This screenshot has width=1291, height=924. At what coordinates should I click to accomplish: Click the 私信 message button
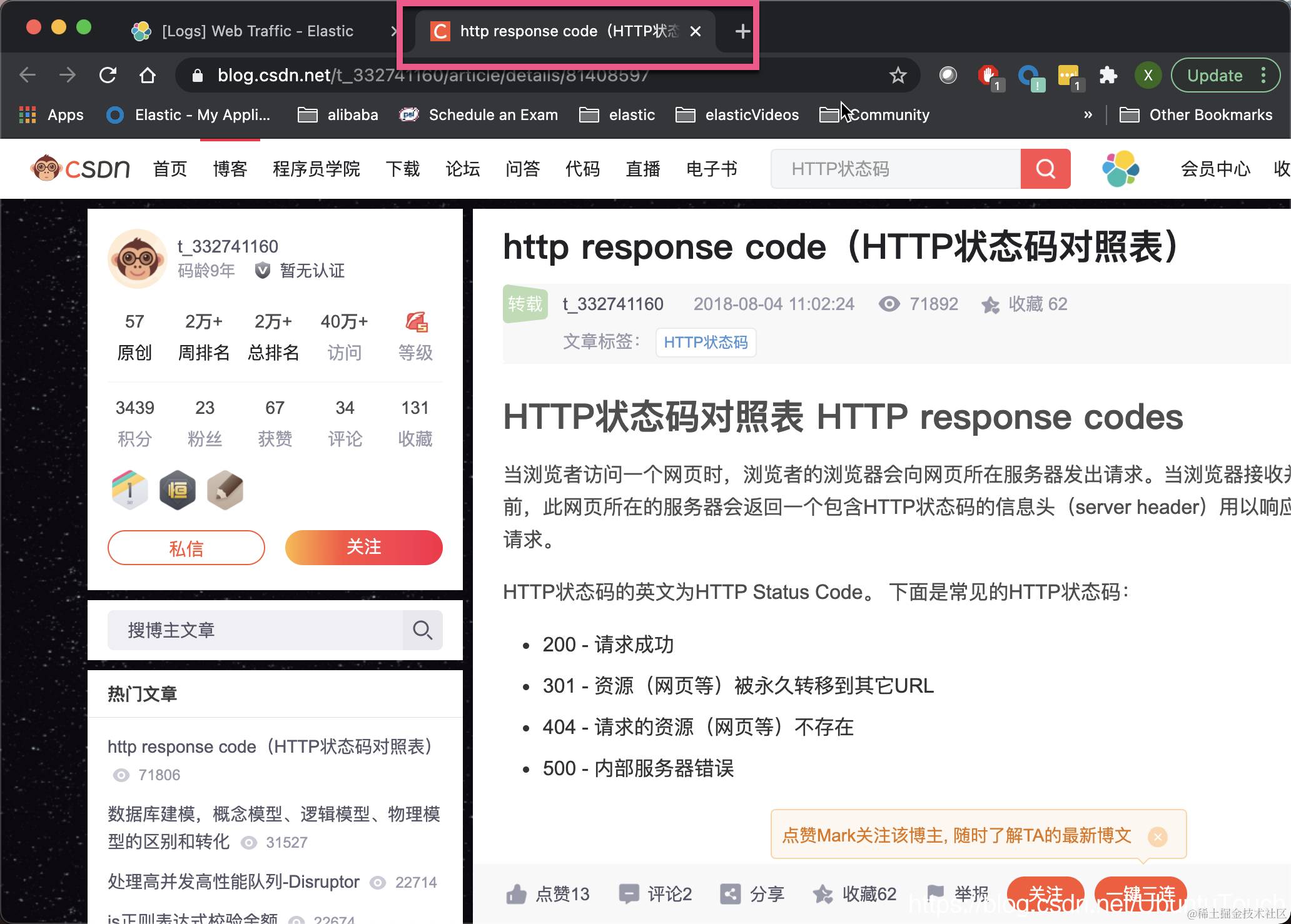tap(186, 548)
